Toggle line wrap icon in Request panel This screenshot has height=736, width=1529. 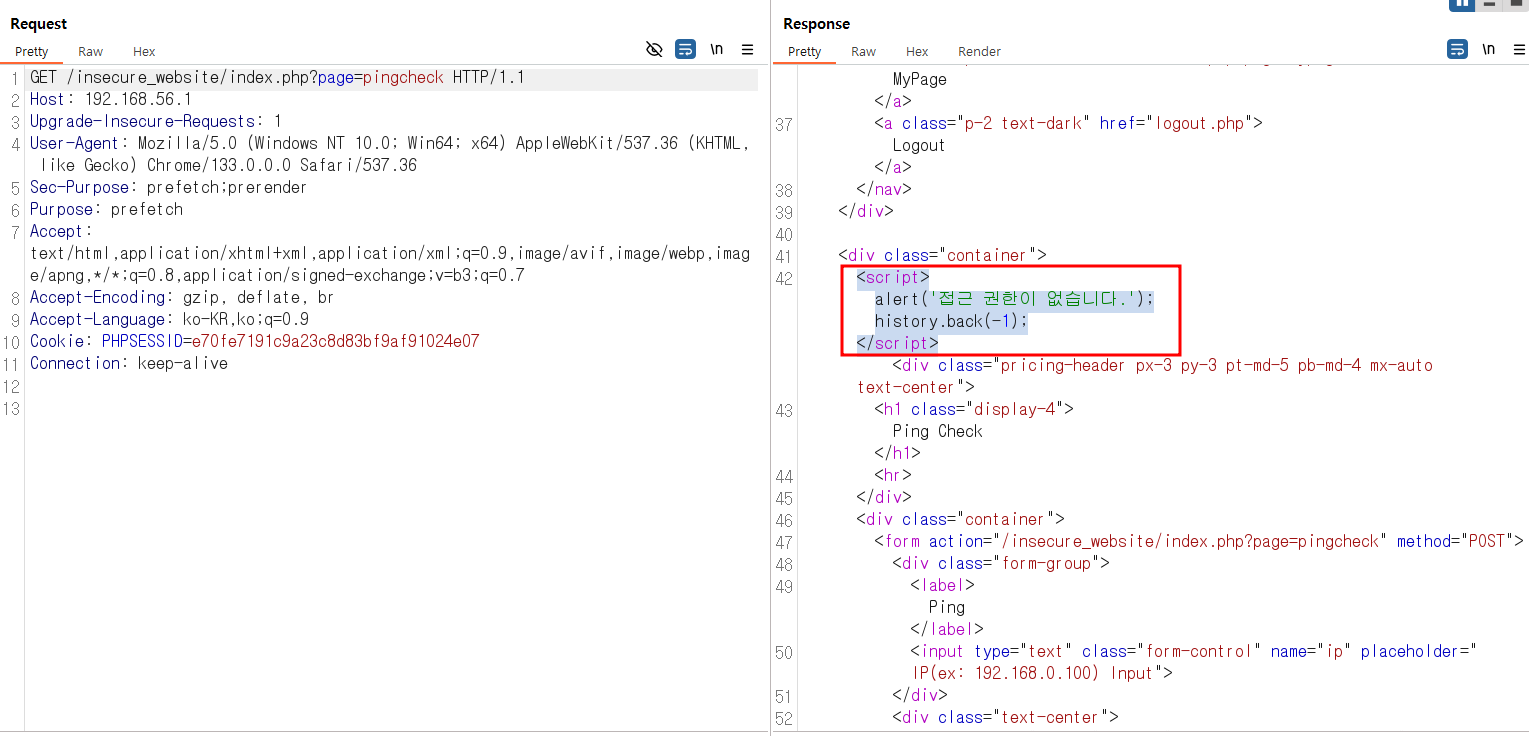click(x=685, y=49)
